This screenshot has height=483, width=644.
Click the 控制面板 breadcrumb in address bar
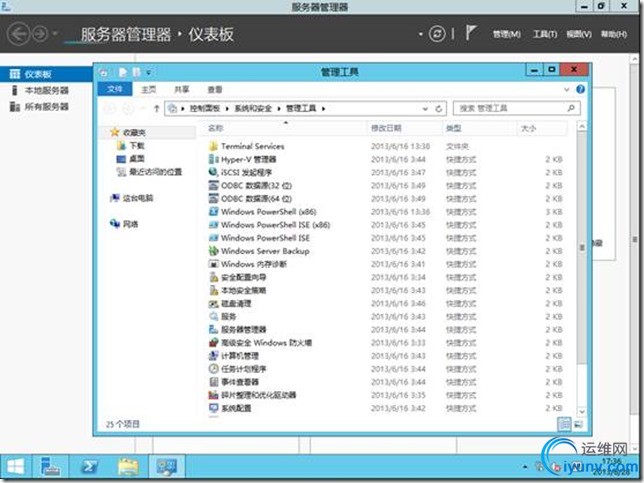click(205, 109)
